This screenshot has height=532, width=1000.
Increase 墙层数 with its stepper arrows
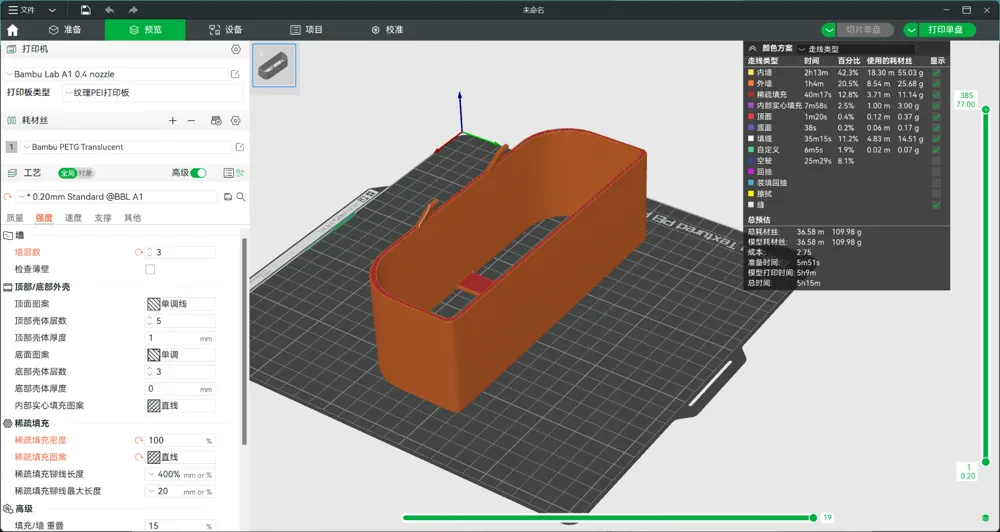[150, 250]
